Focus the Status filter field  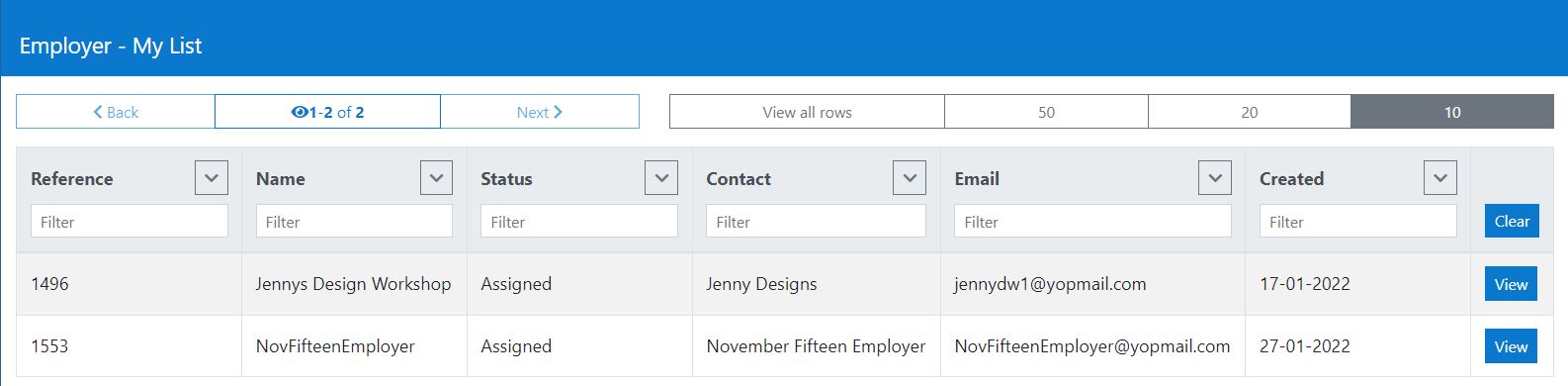pyautogui.click(x=579, y=221)
